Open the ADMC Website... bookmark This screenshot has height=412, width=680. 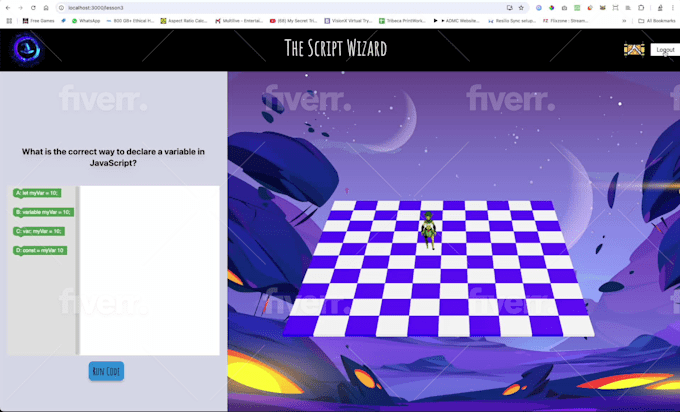457,21
